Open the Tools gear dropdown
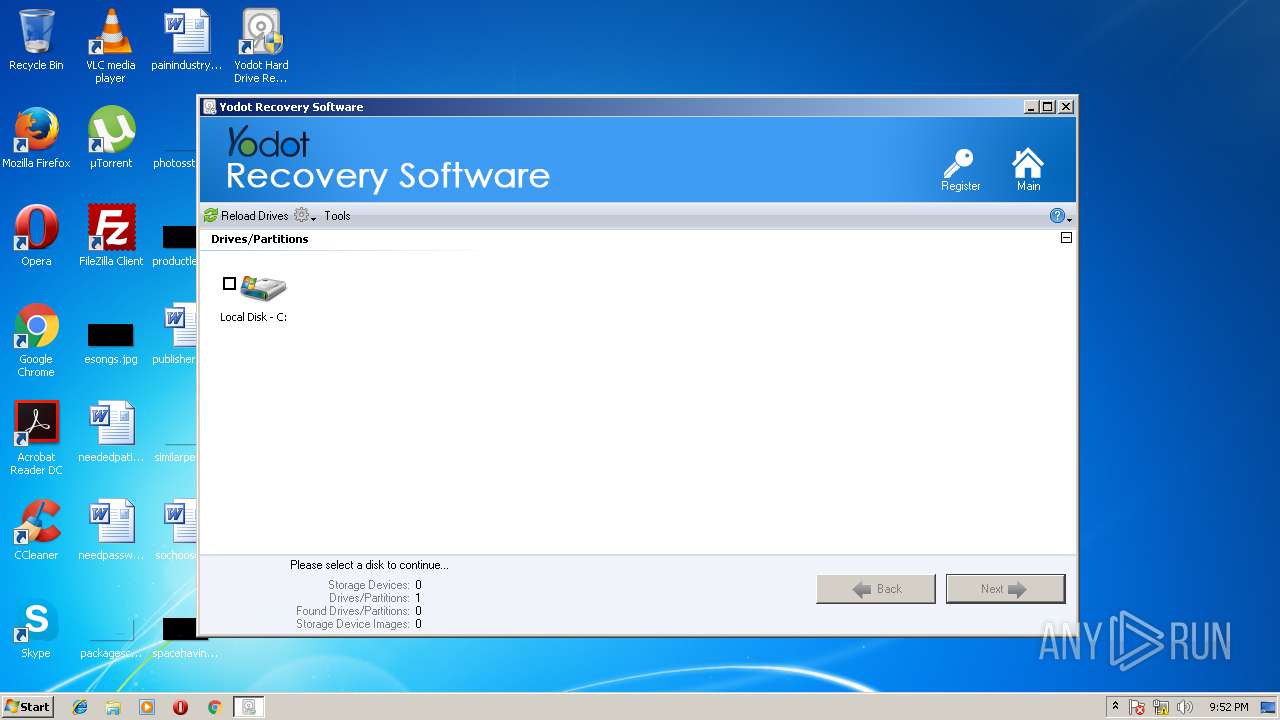The width and height of the screenshot is (1280, 720). 305,216
